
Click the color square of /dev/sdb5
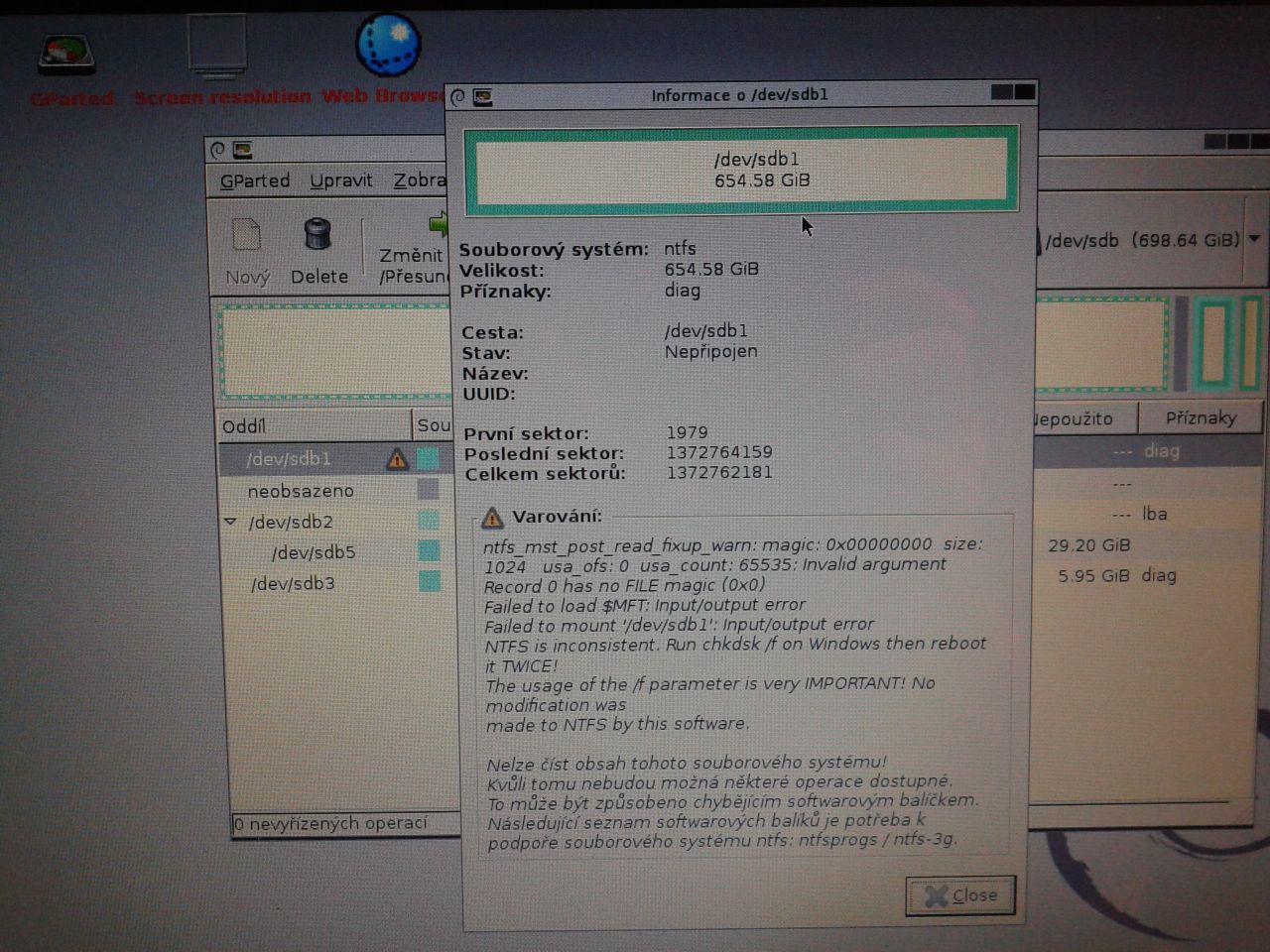tap(429, 550)
